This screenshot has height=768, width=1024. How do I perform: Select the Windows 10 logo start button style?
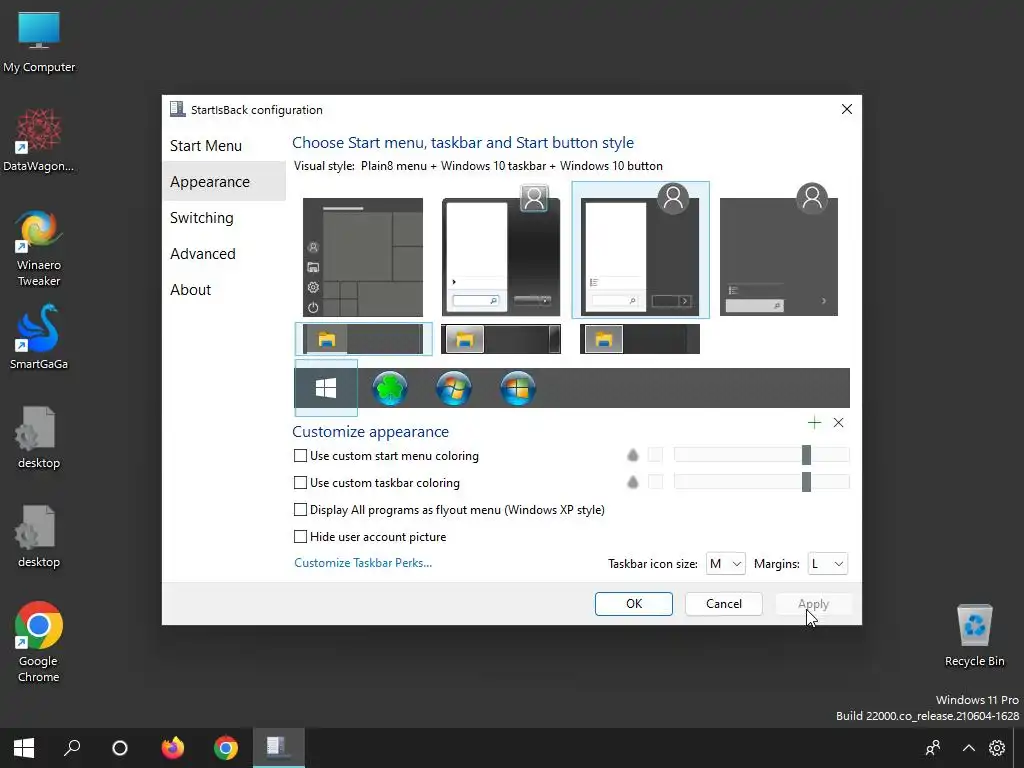326,388
